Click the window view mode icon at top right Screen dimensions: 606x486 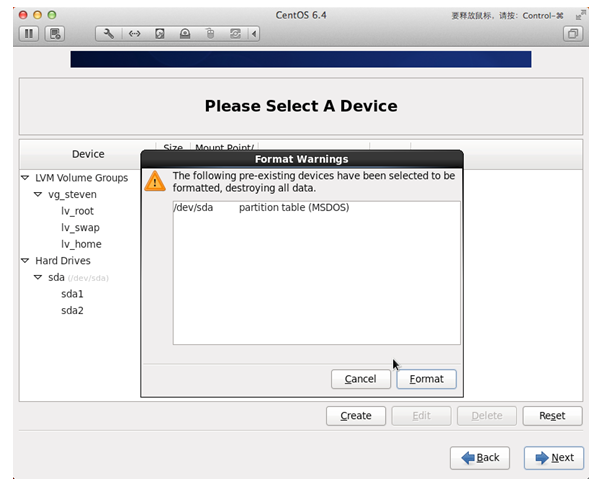tap(573, 34)
